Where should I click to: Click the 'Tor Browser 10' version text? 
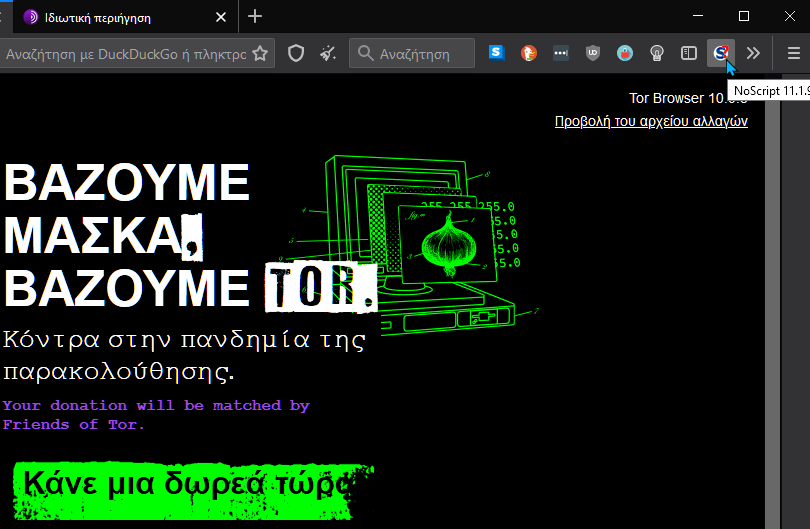coord(688,98)
